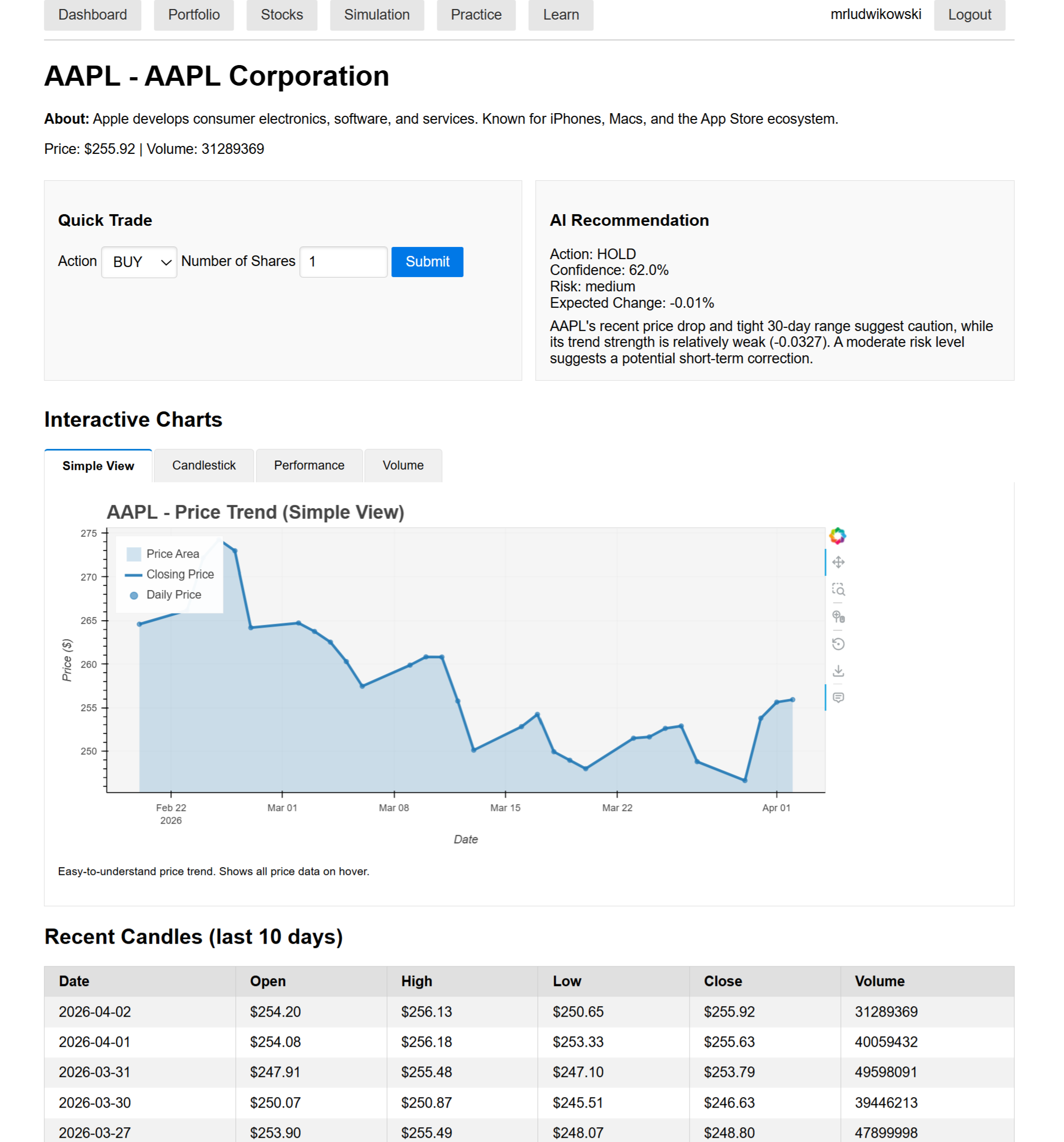This screenshot has height=1142, width=1064.
Task: Open the Stocks page
Action: pyautogui.click(x=281, y=15)
